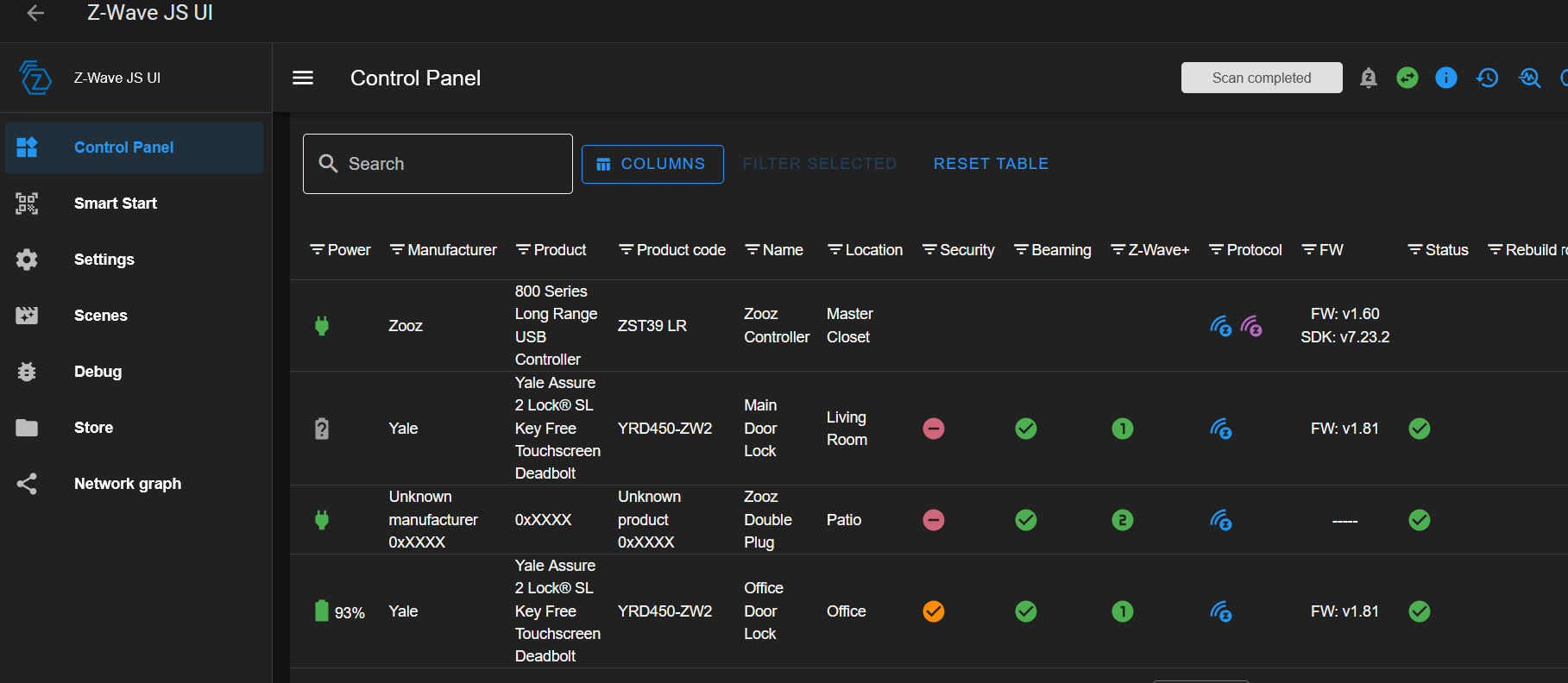This screenshot has width=1568, height=683.
Task: Click the COLUMNS button
Action: point(652,164)
